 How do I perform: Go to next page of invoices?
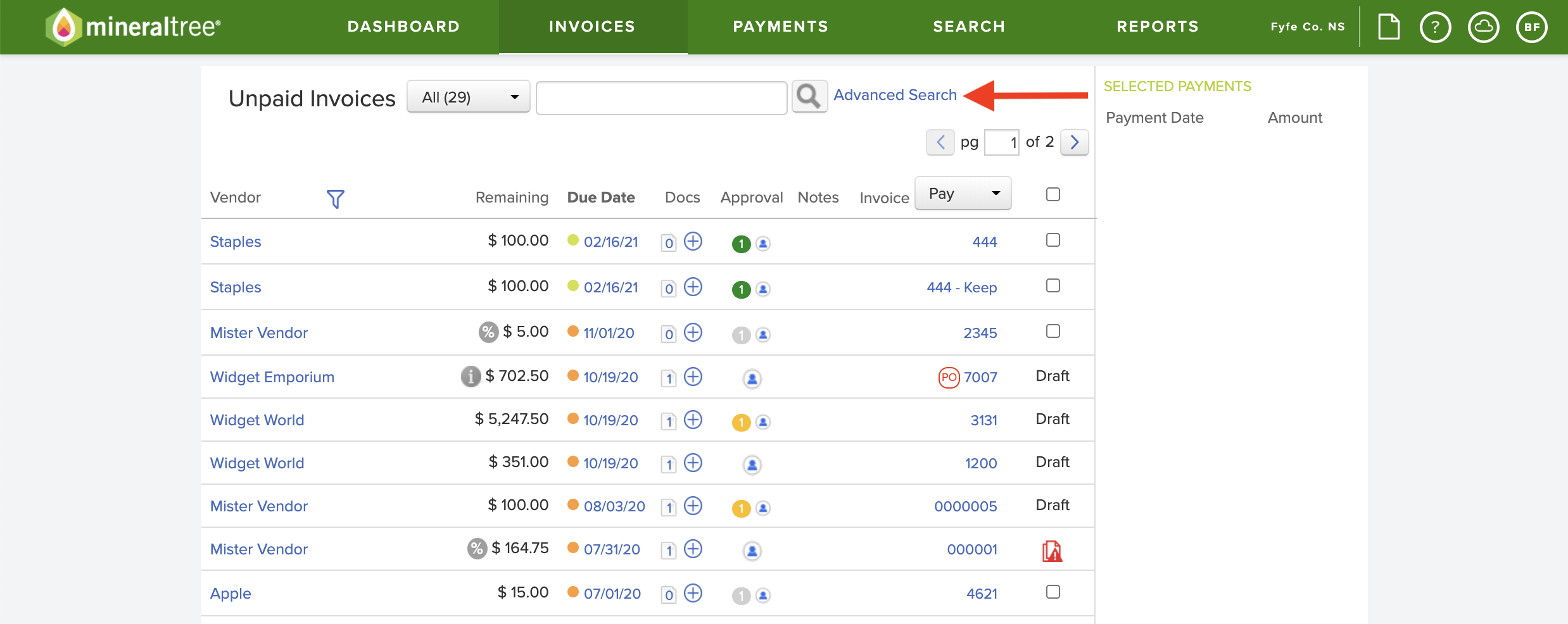(1074, 142)
